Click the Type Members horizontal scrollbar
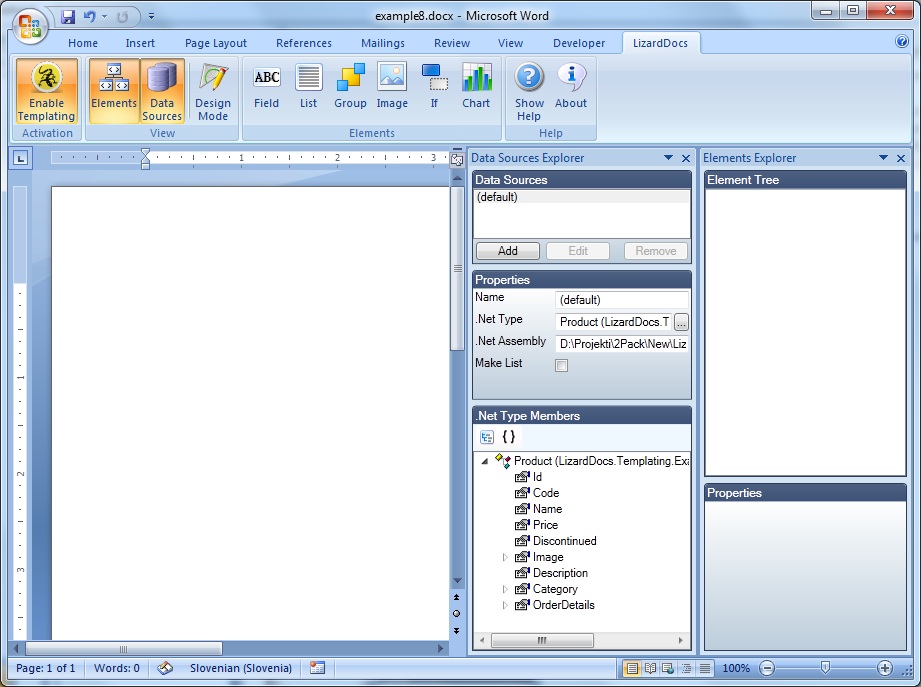The height and width of the screenshot is (687, 921). click(x=542, y=640)
